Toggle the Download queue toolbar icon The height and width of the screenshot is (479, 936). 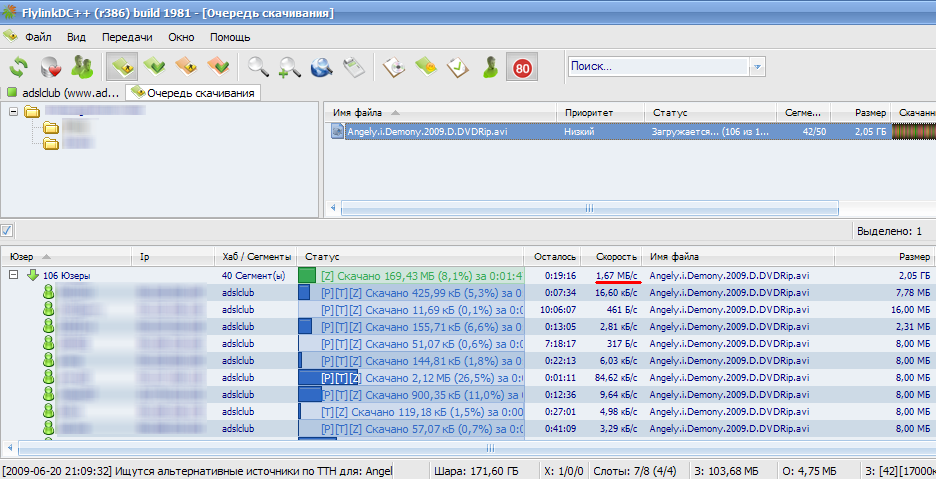pos(122,66)
